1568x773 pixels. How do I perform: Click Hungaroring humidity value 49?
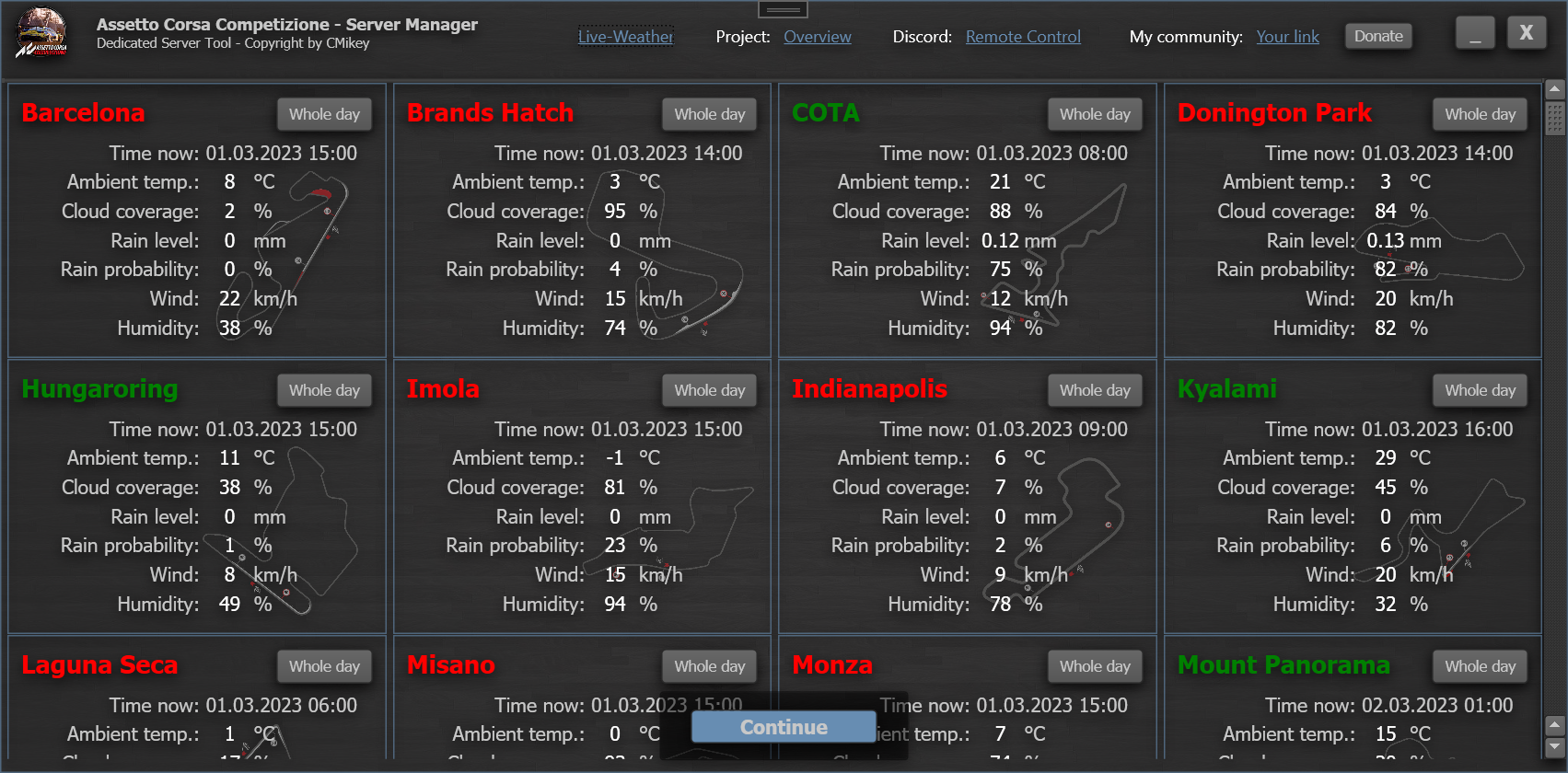229,604
